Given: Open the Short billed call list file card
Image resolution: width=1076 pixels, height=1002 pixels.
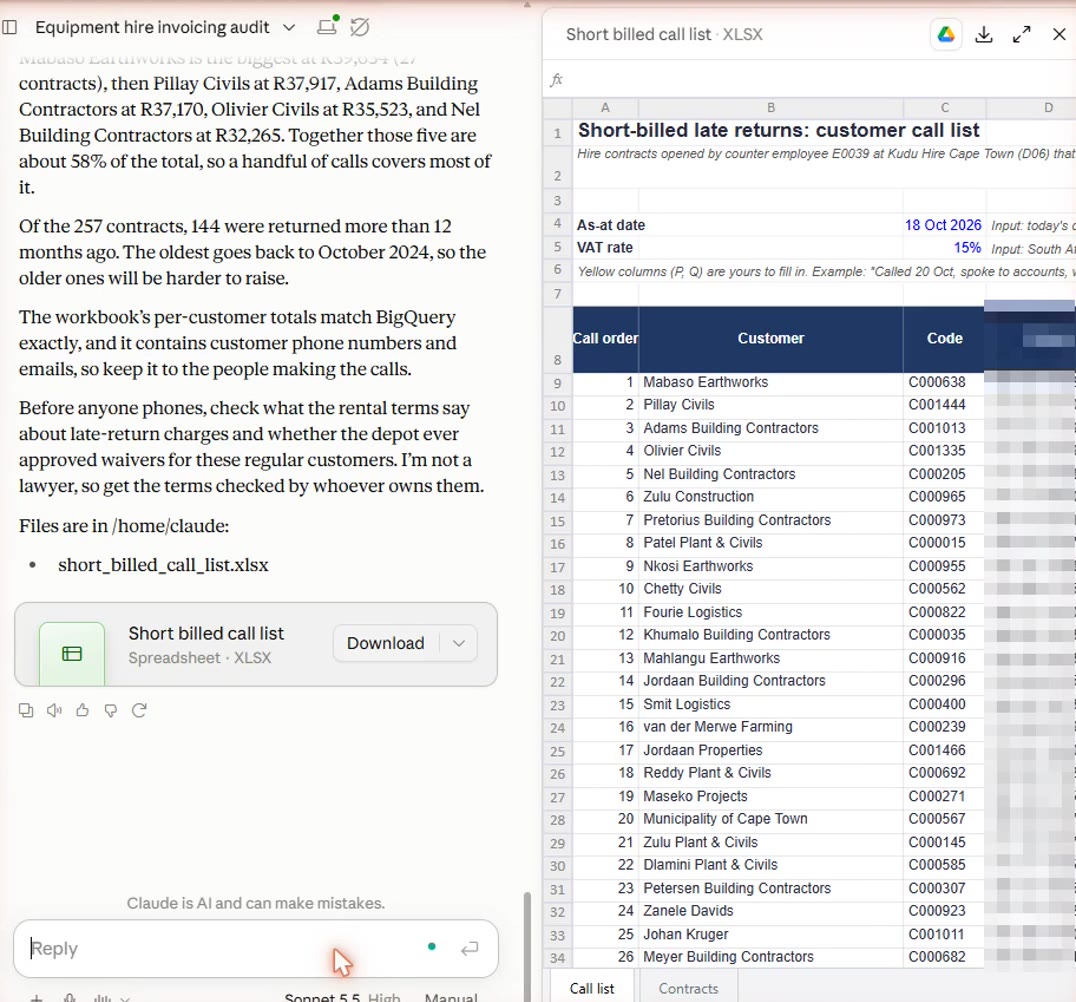Looking at the screenshot, I should tap(255, 644).
